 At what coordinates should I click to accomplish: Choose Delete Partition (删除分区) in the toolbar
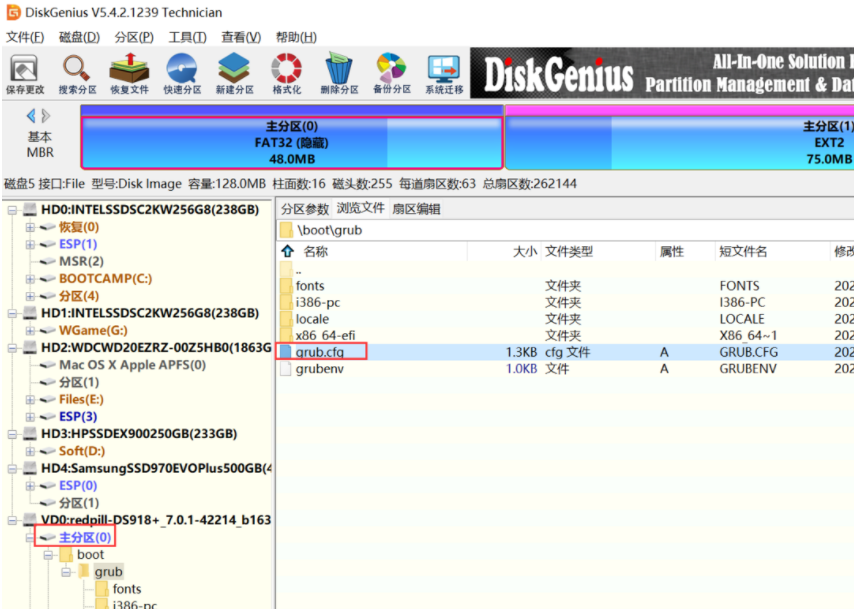point(339,74)
